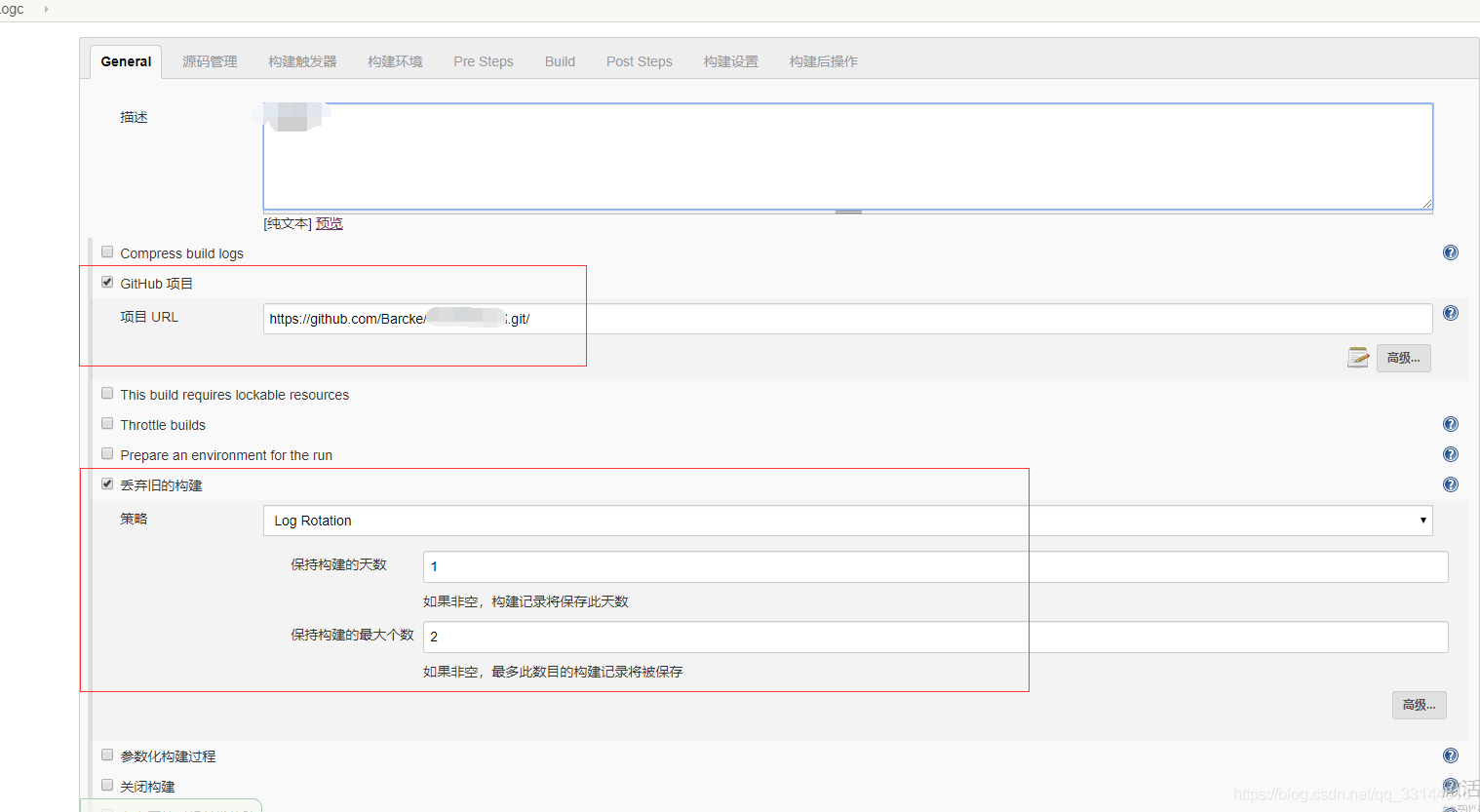Enable Throttle builds checkbox
The image size is (1480, 812).
point(107,423)
